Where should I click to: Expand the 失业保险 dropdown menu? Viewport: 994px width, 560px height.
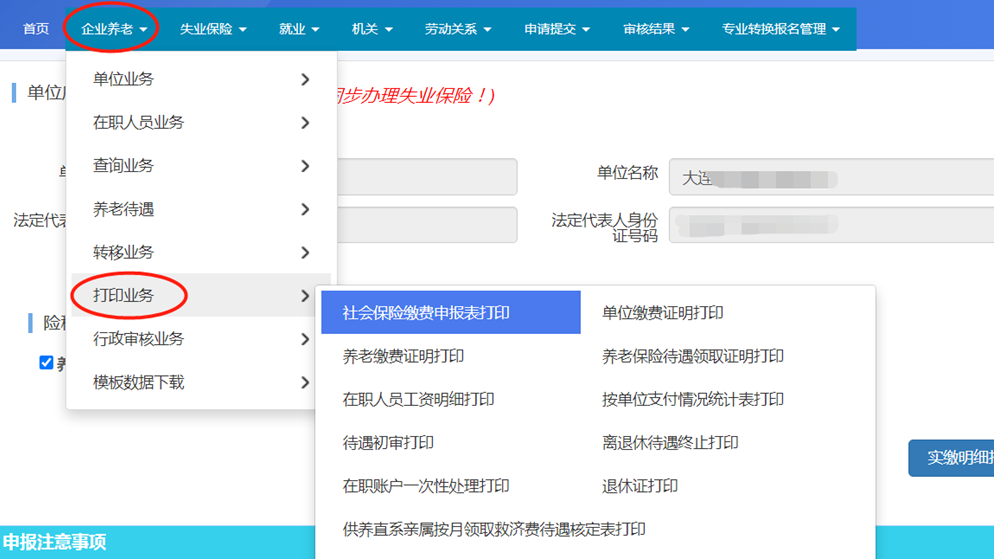pyautogui.click(x=212, y=29)
